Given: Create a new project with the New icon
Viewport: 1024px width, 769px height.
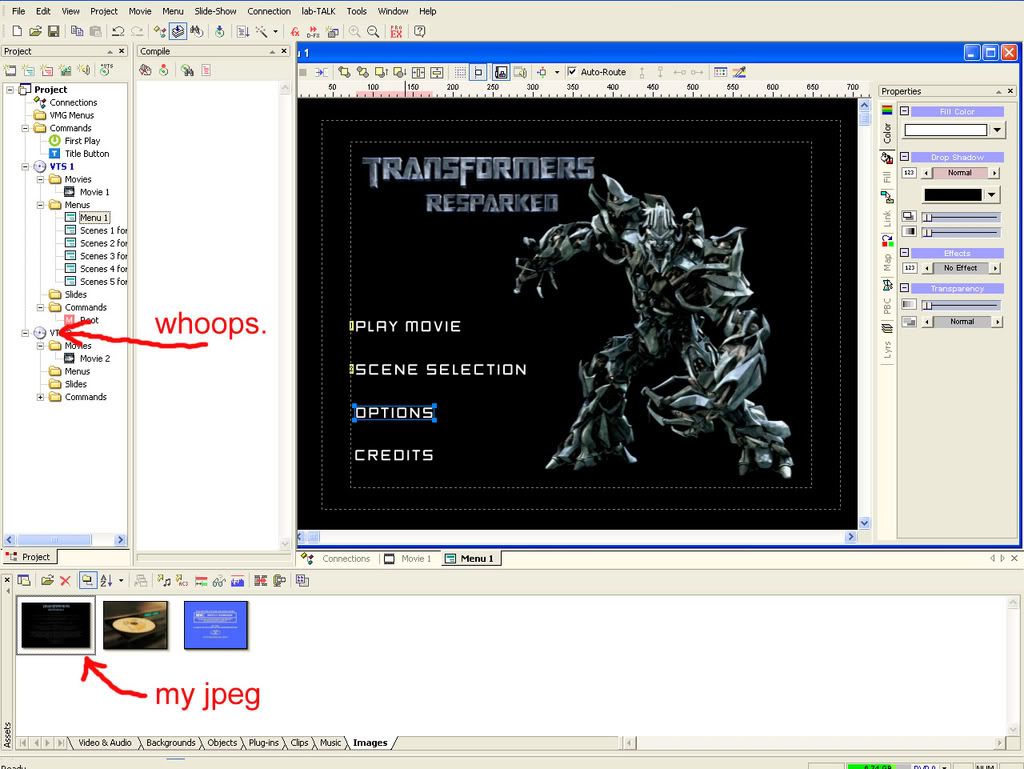Looking at the screenshot, I should click(x=17, y=31).
